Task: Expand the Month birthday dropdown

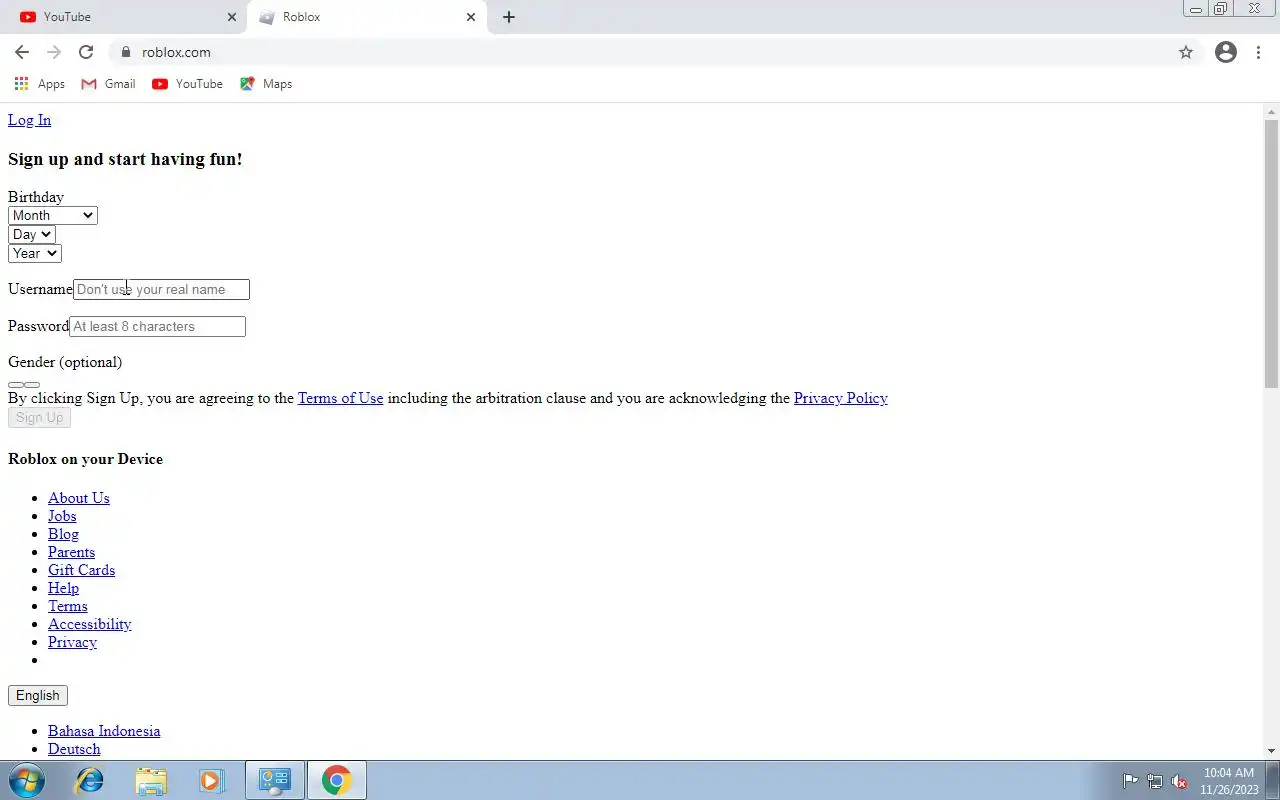Action: point(53,216)
